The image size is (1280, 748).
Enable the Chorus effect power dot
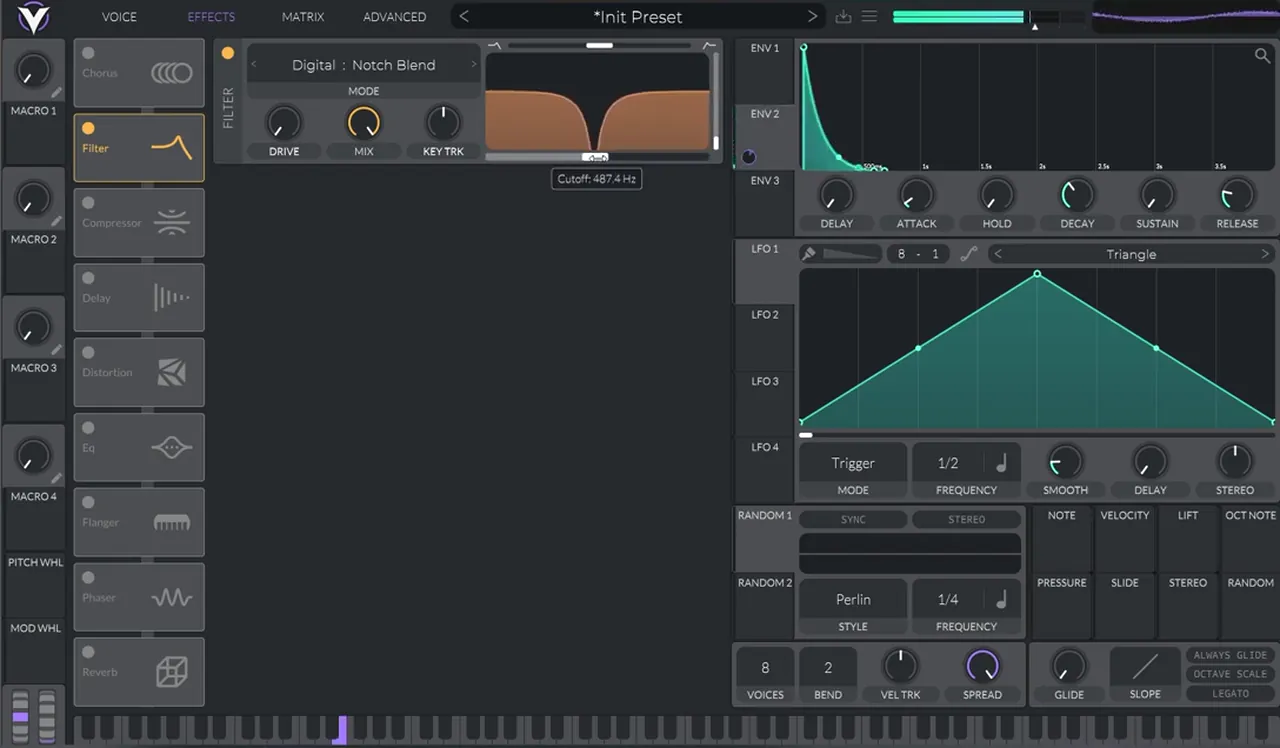[x=88, y=53]
